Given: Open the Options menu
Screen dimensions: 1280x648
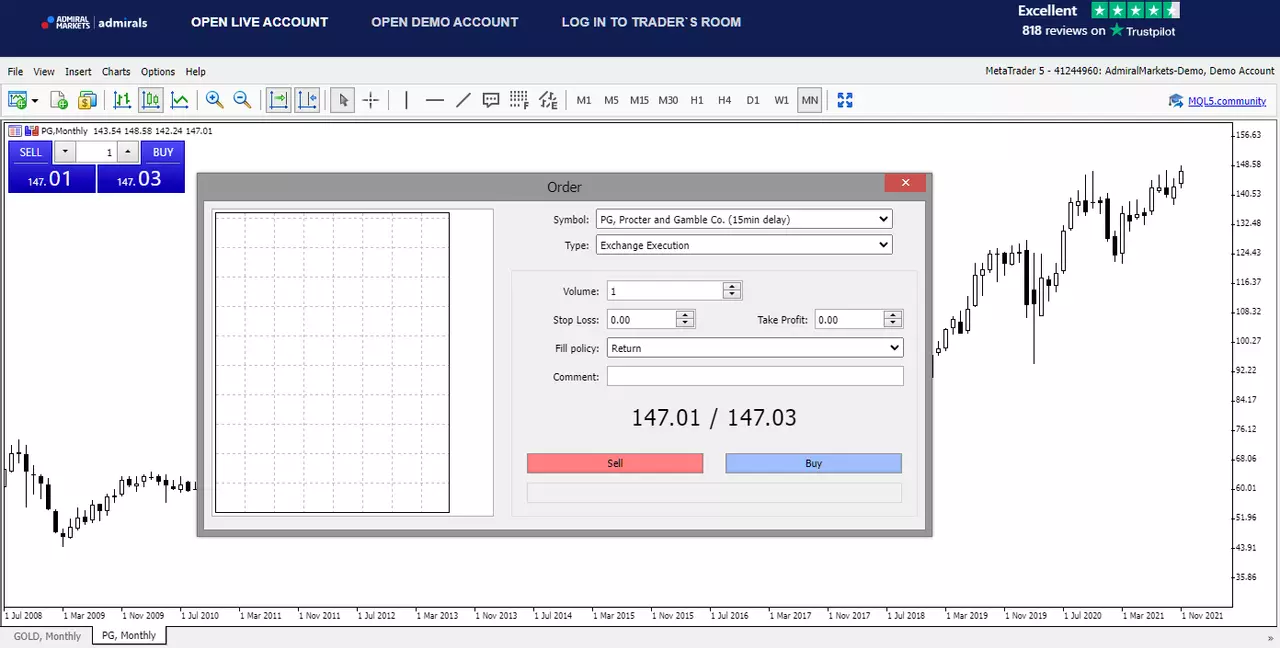Looking at the screenshot, I should [158, 72].
